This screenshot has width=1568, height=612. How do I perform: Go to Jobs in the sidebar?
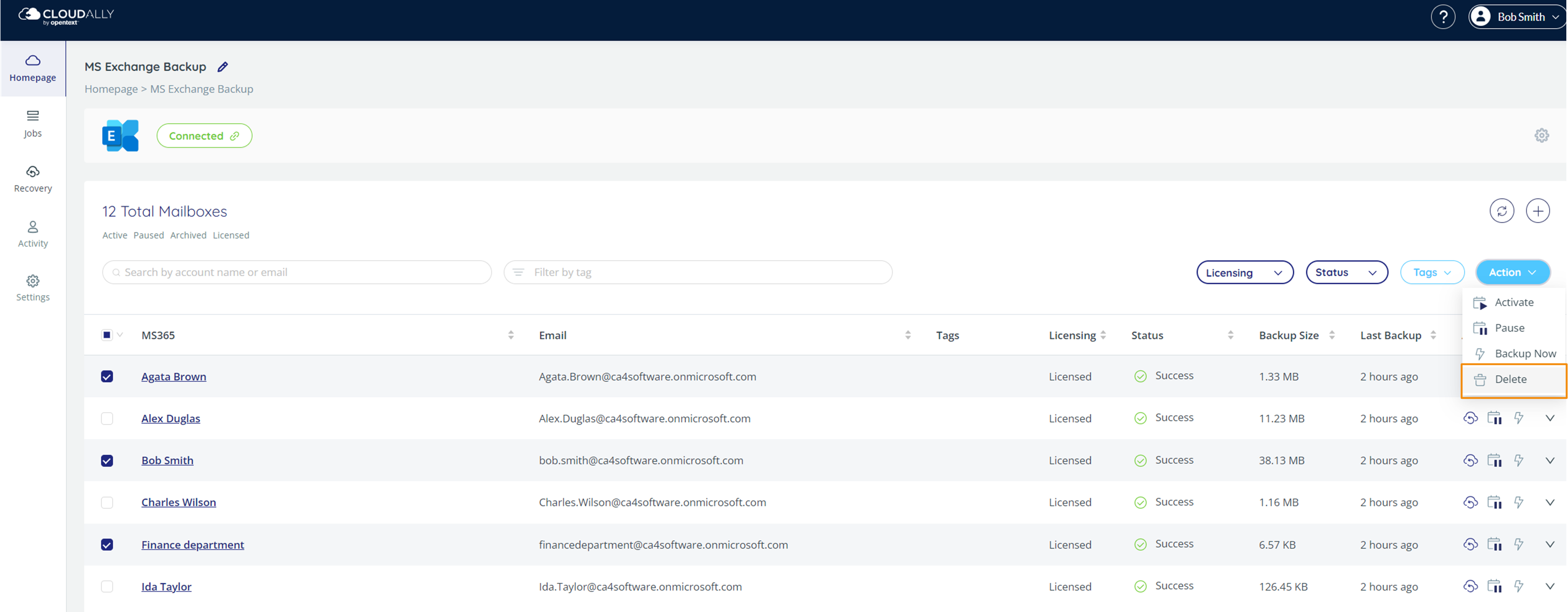point(33,123)
